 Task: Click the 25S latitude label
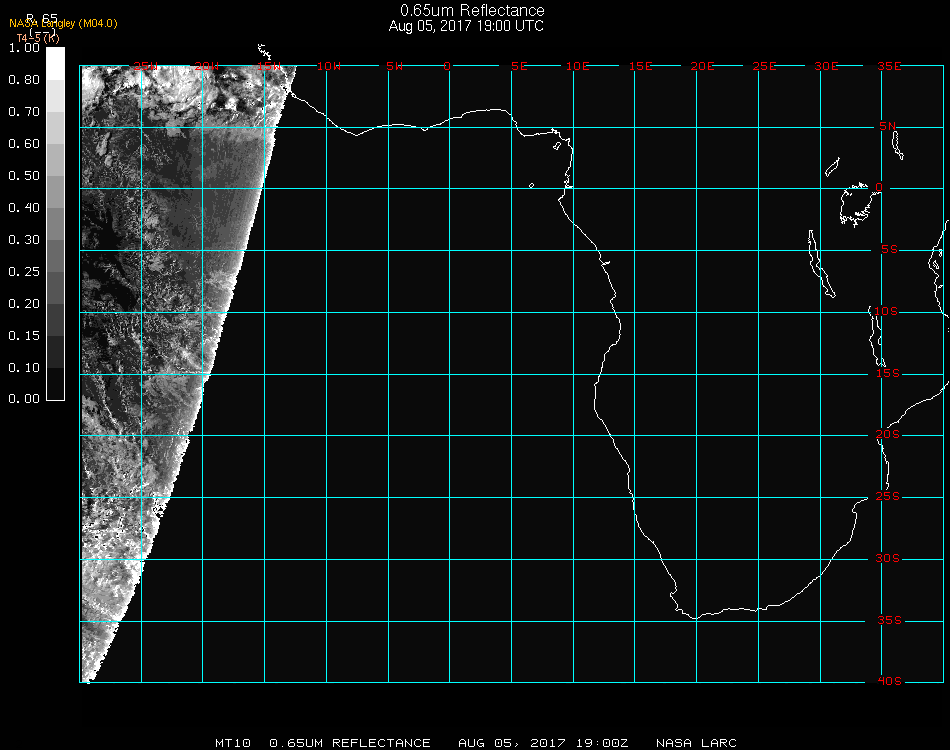point(887,497)
